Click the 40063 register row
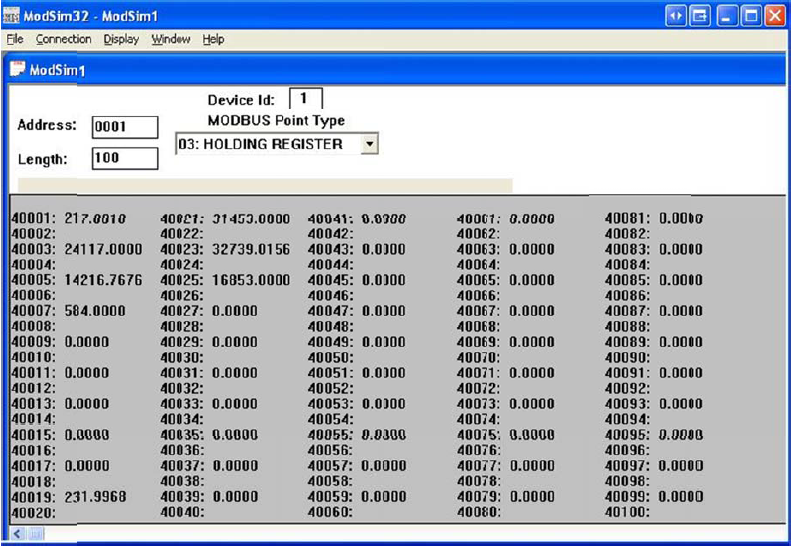The image size is (793, 547). [x=506, y=249]
